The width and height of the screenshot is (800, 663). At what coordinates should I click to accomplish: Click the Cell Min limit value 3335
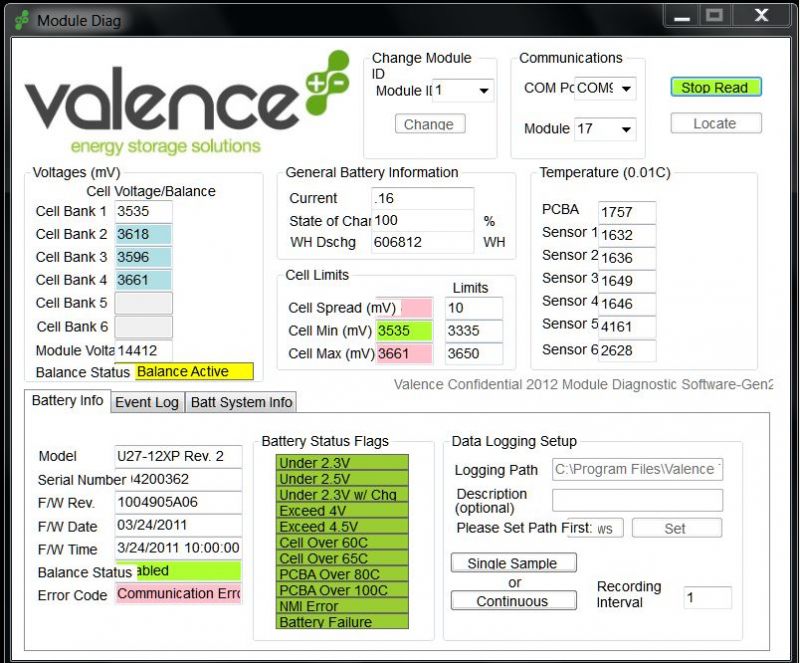click(x=473, y=331)
